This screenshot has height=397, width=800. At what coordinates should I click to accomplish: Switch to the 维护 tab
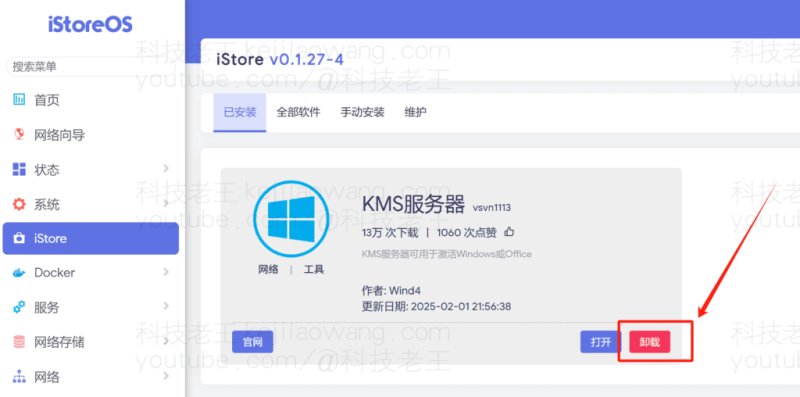pyautogui.click(x=415, y=112)
